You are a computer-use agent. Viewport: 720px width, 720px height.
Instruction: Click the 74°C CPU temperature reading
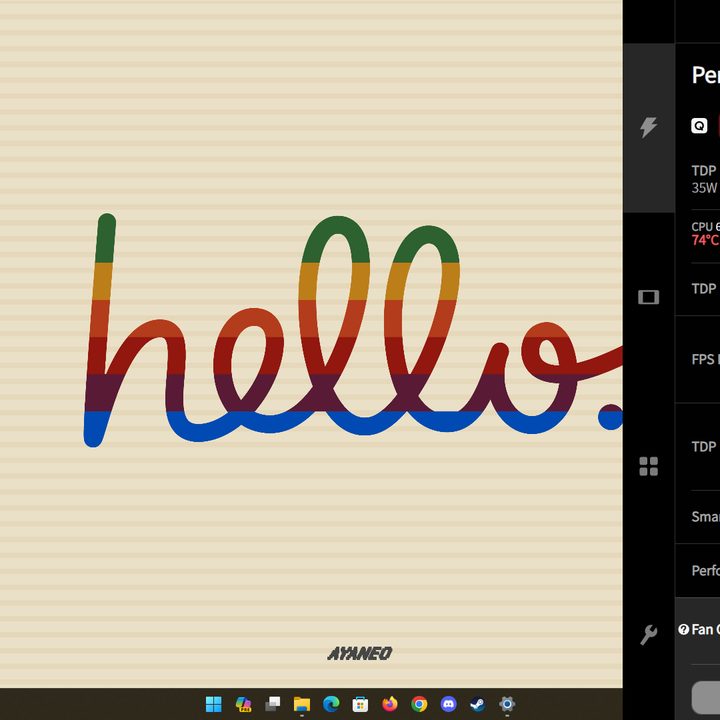click(705, 240)
